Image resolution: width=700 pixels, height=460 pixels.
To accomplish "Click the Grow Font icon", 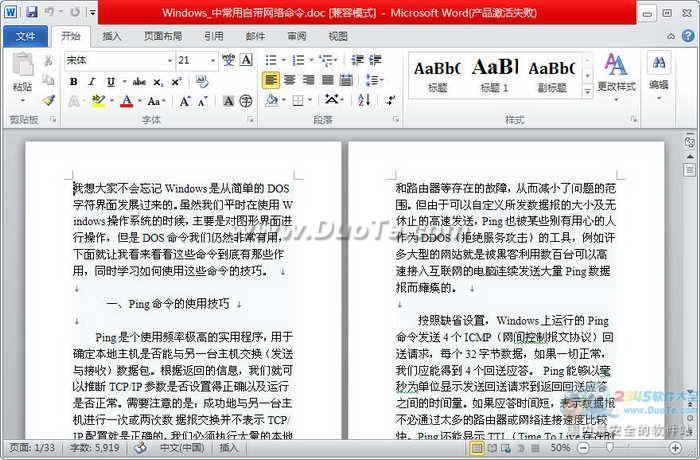I will [184, 102].
